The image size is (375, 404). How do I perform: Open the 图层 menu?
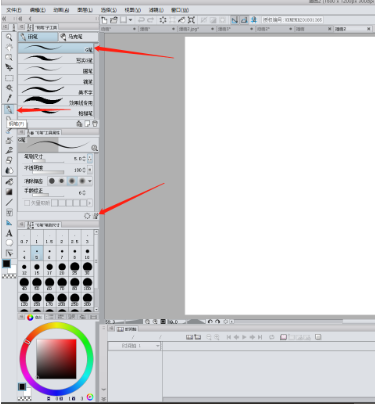[x=85, y=10]
